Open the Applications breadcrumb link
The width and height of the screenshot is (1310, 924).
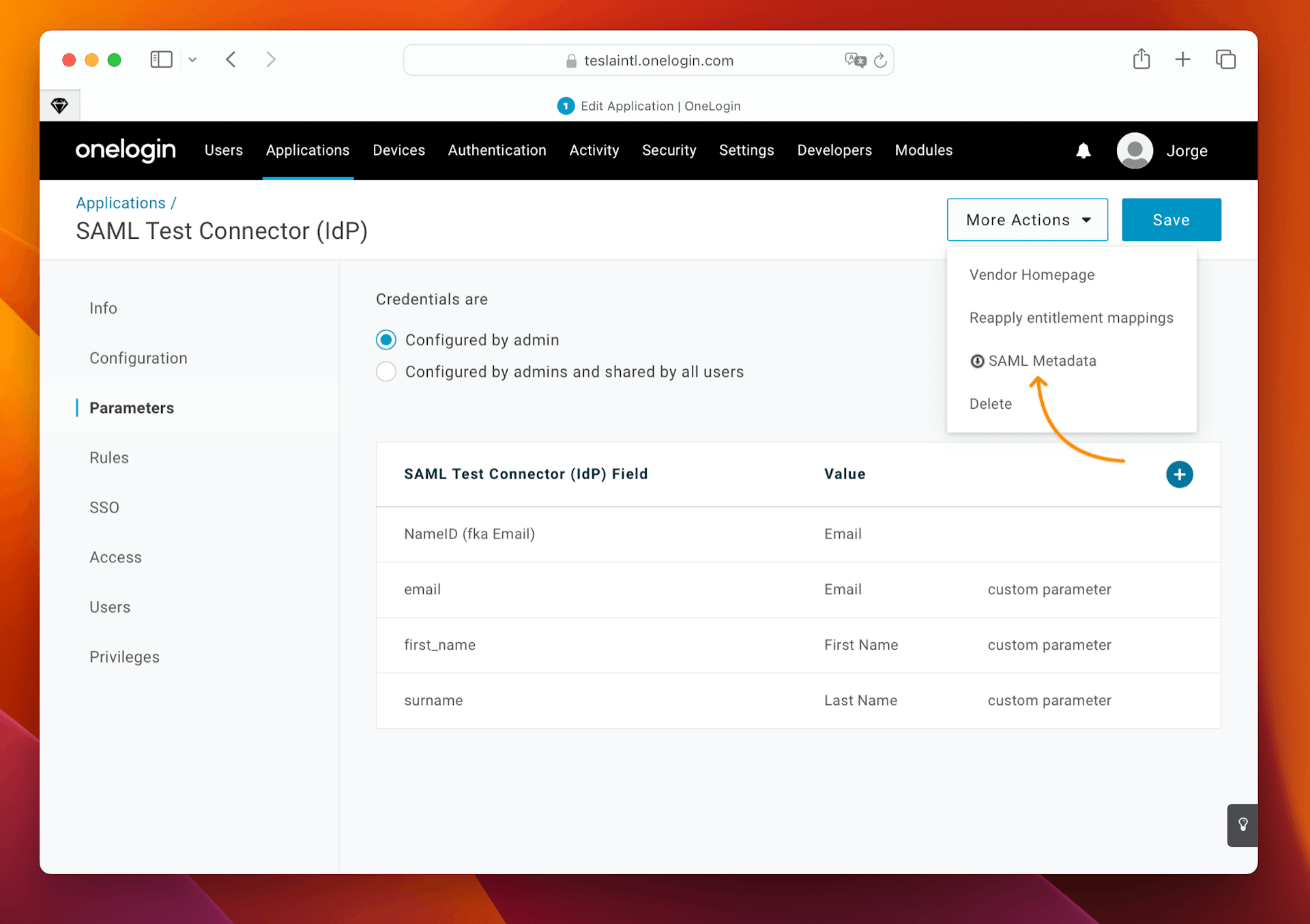(x=121, y=203)
